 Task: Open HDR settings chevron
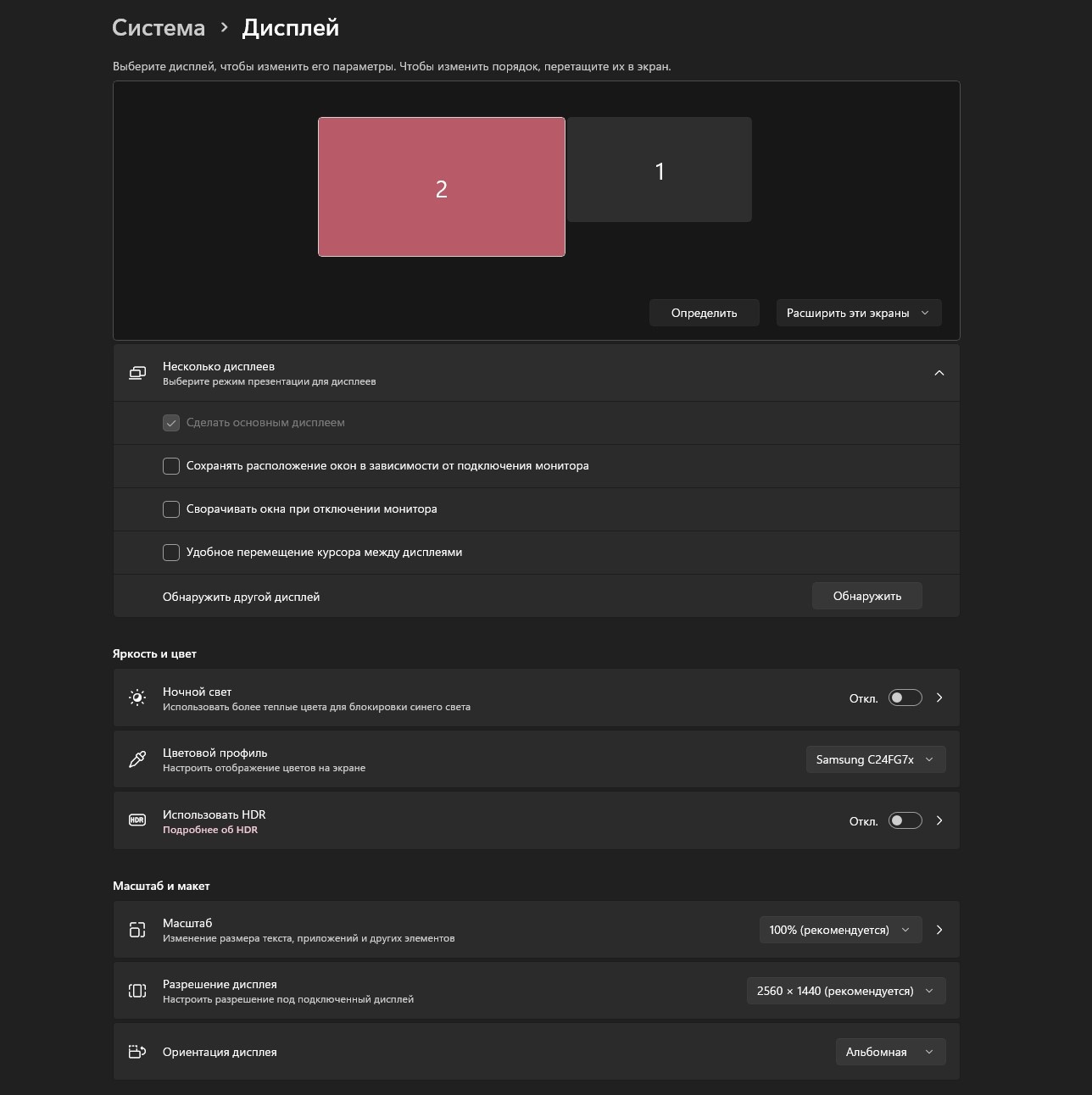[x=939, y=820]
